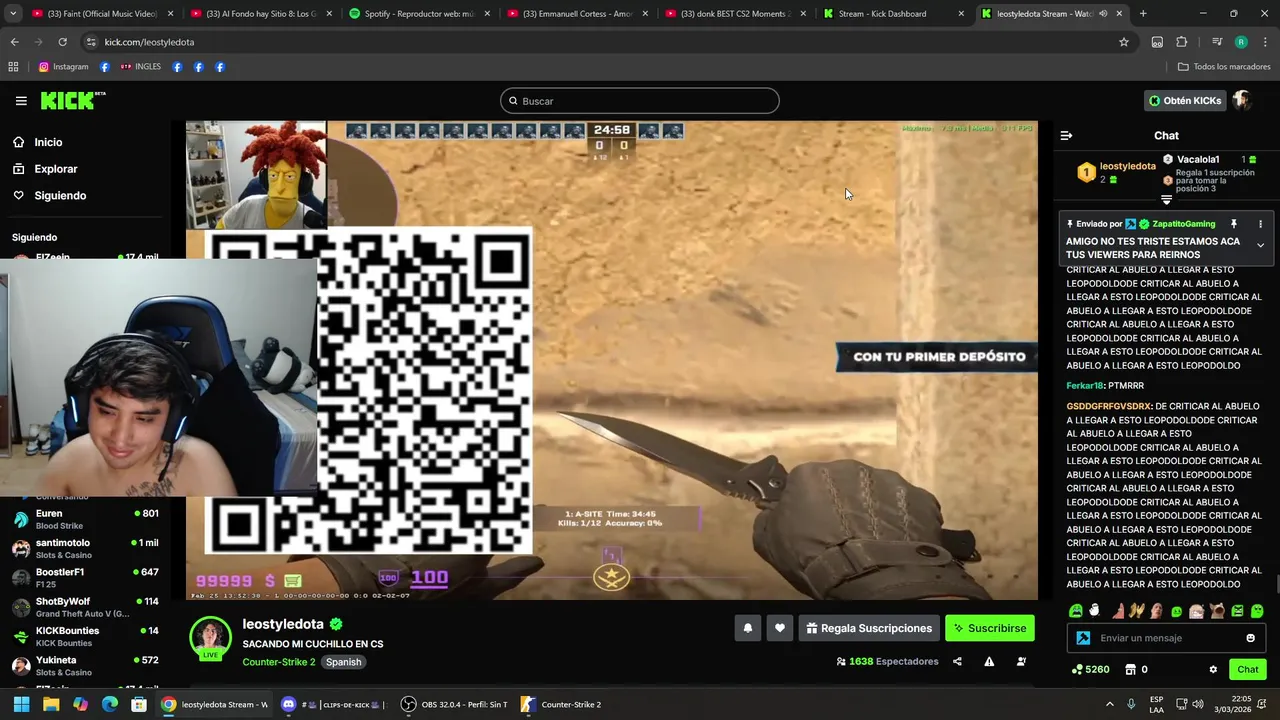Open leostyledota streamer avatar with LIVE badge

tap(211, 638)
